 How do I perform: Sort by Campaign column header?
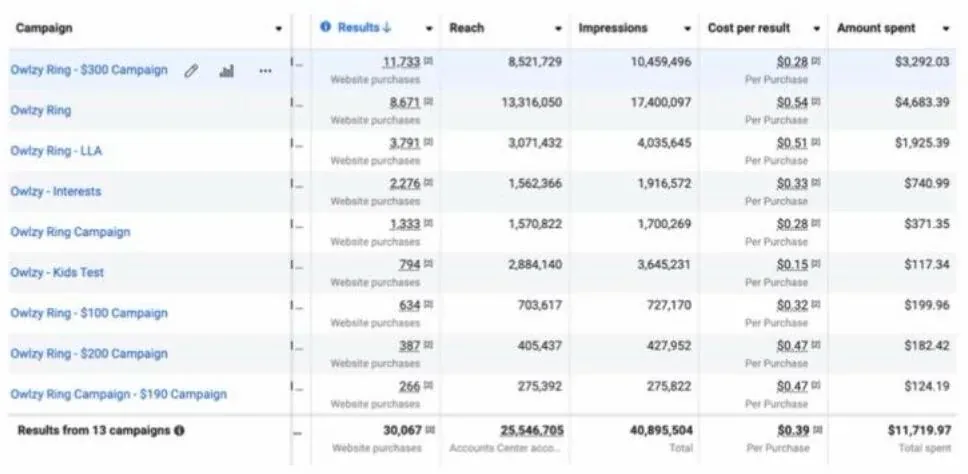(x=44, y=28)
